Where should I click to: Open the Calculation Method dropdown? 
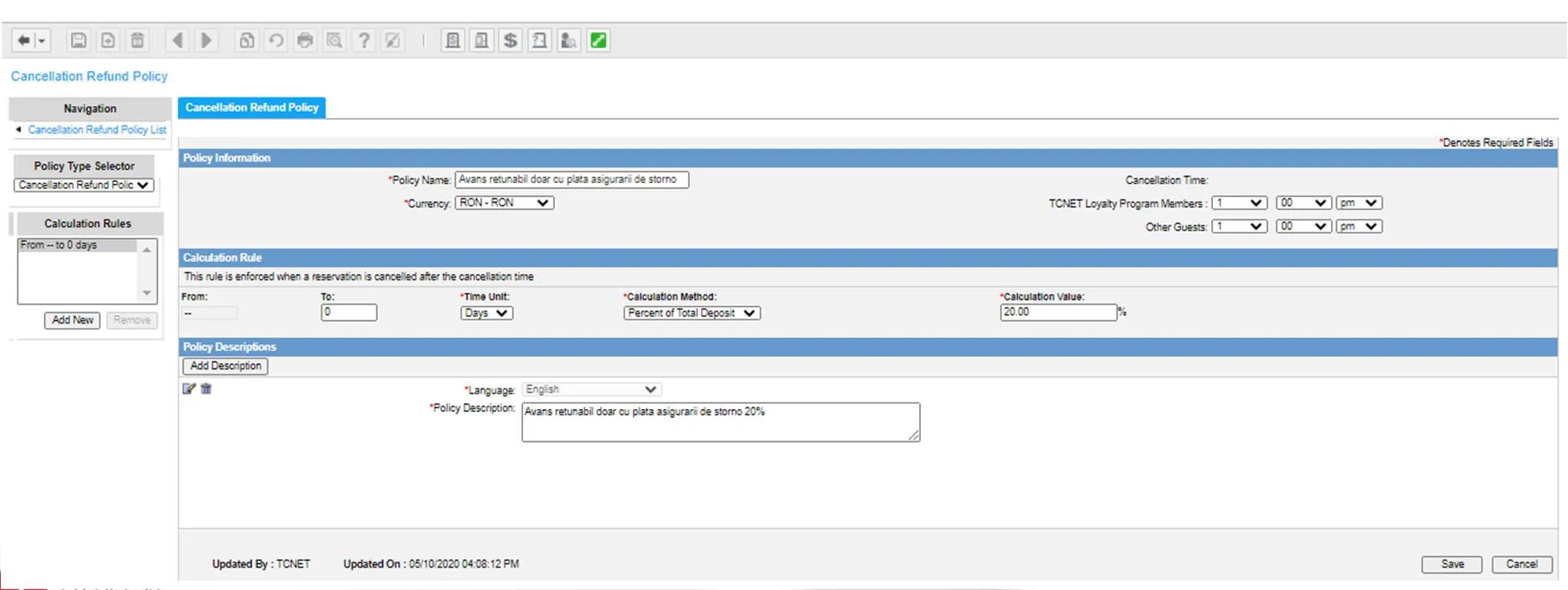(692, 314)
